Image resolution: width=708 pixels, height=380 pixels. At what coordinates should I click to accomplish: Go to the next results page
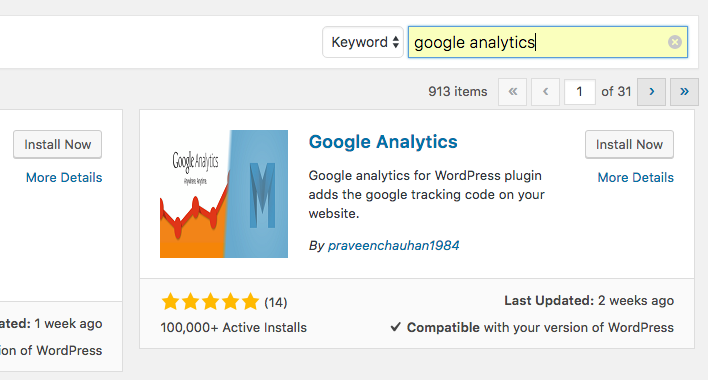point(651,92)
